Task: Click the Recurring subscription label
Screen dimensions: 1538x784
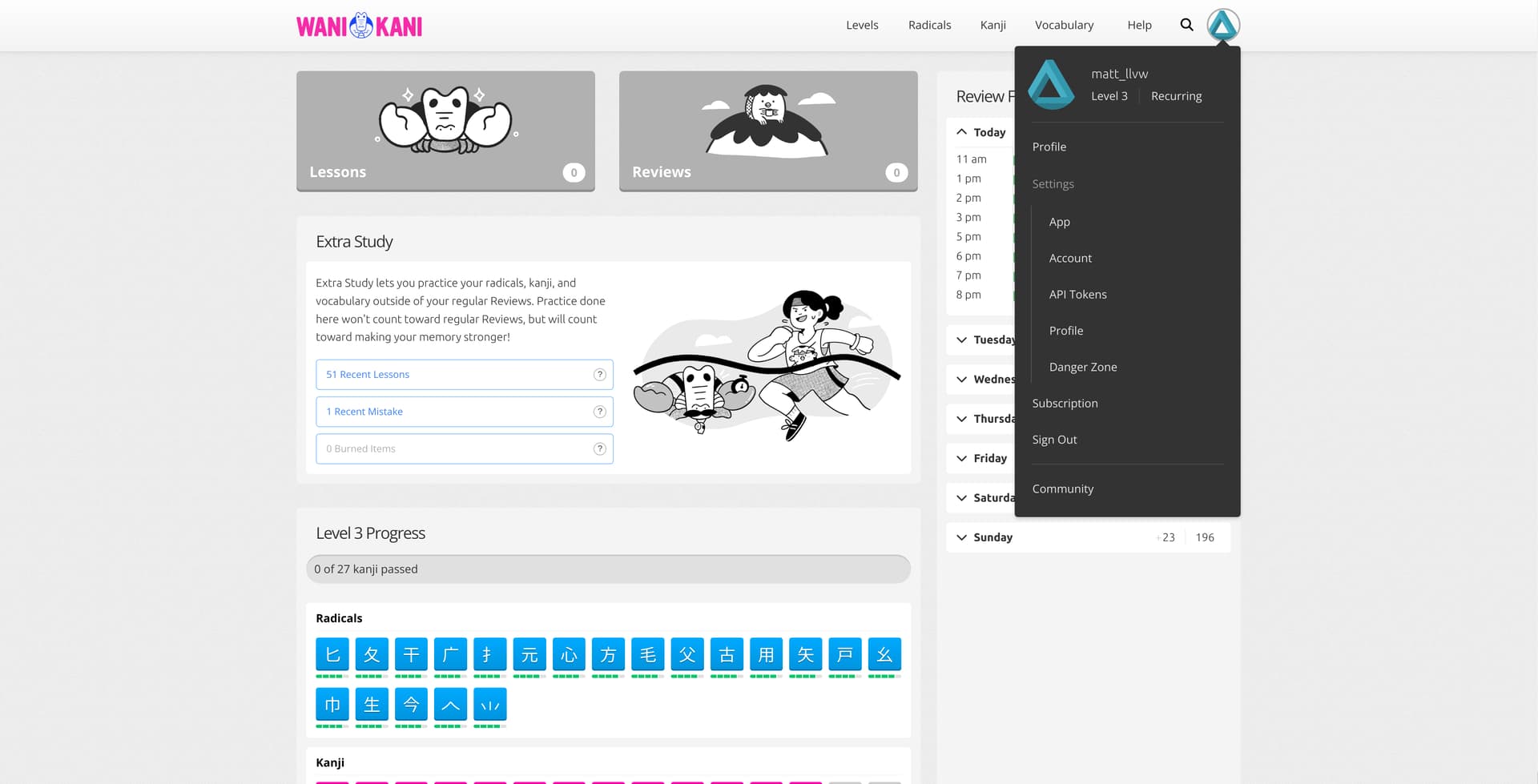Action: [x=1176, y=96]
